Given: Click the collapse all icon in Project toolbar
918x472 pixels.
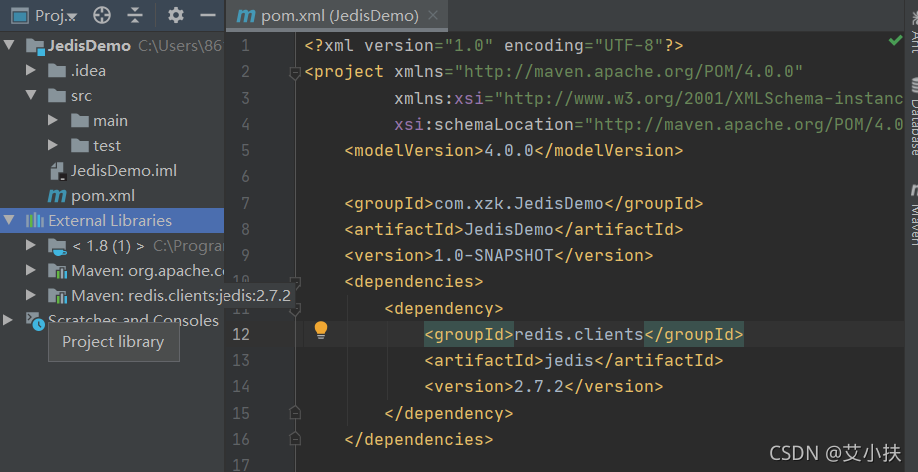Looking at the screenshot, I should tap(135, 16).
